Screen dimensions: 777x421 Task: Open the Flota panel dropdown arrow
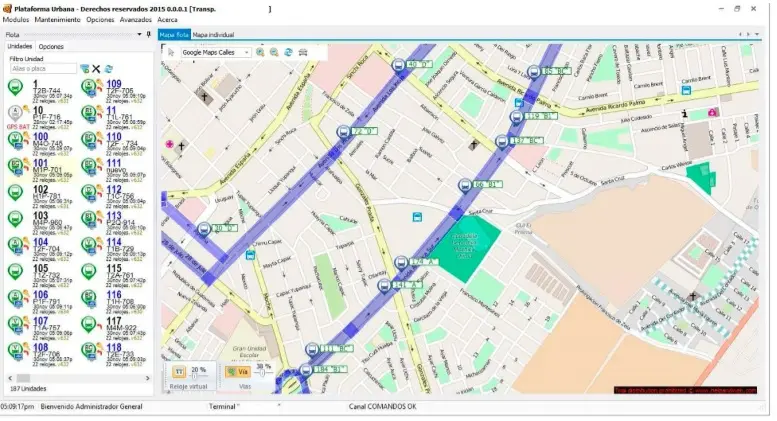pyautogui.click(x=139, y=35)
